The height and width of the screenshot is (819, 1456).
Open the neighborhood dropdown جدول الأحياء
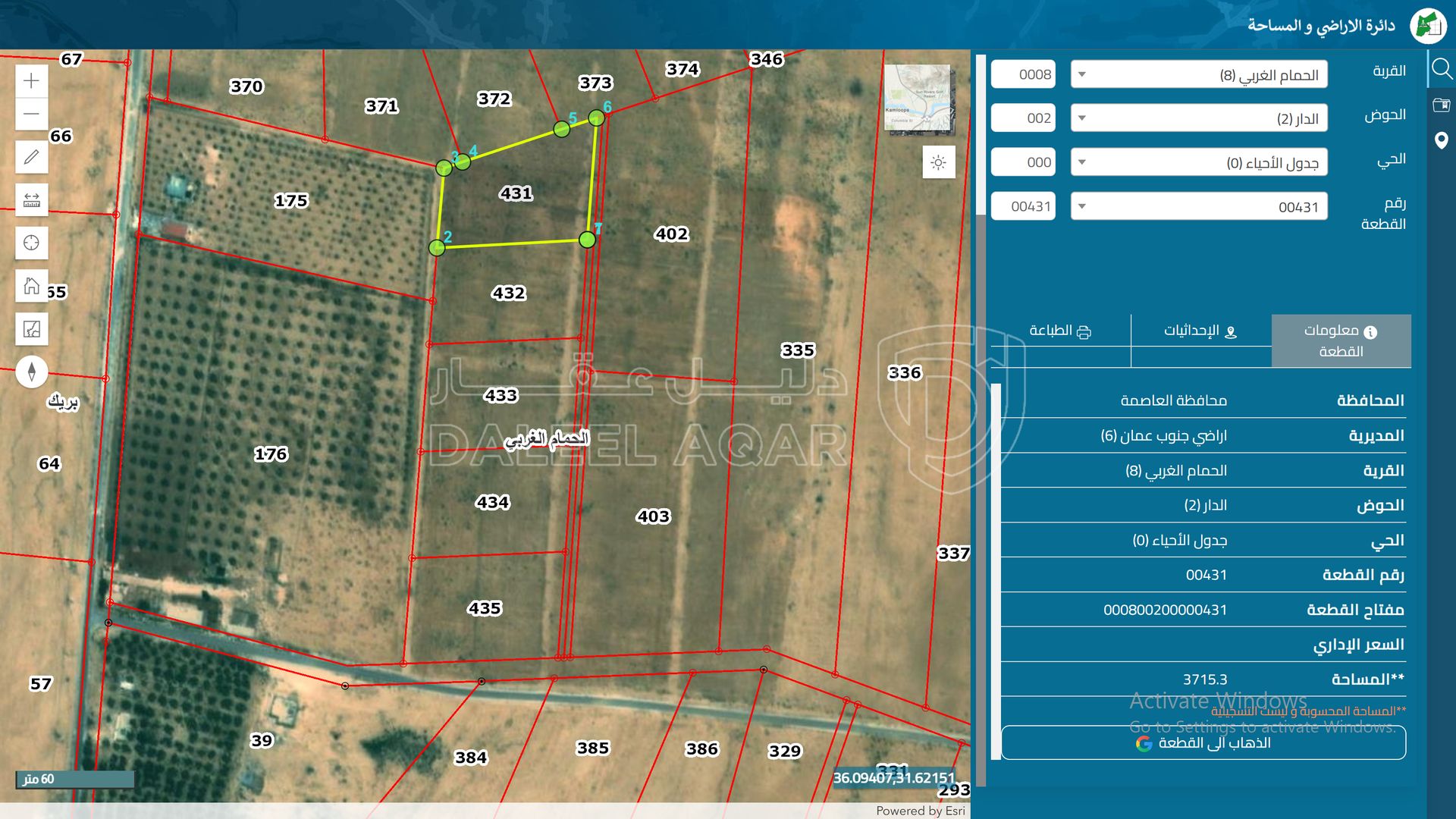(1198, 162)
